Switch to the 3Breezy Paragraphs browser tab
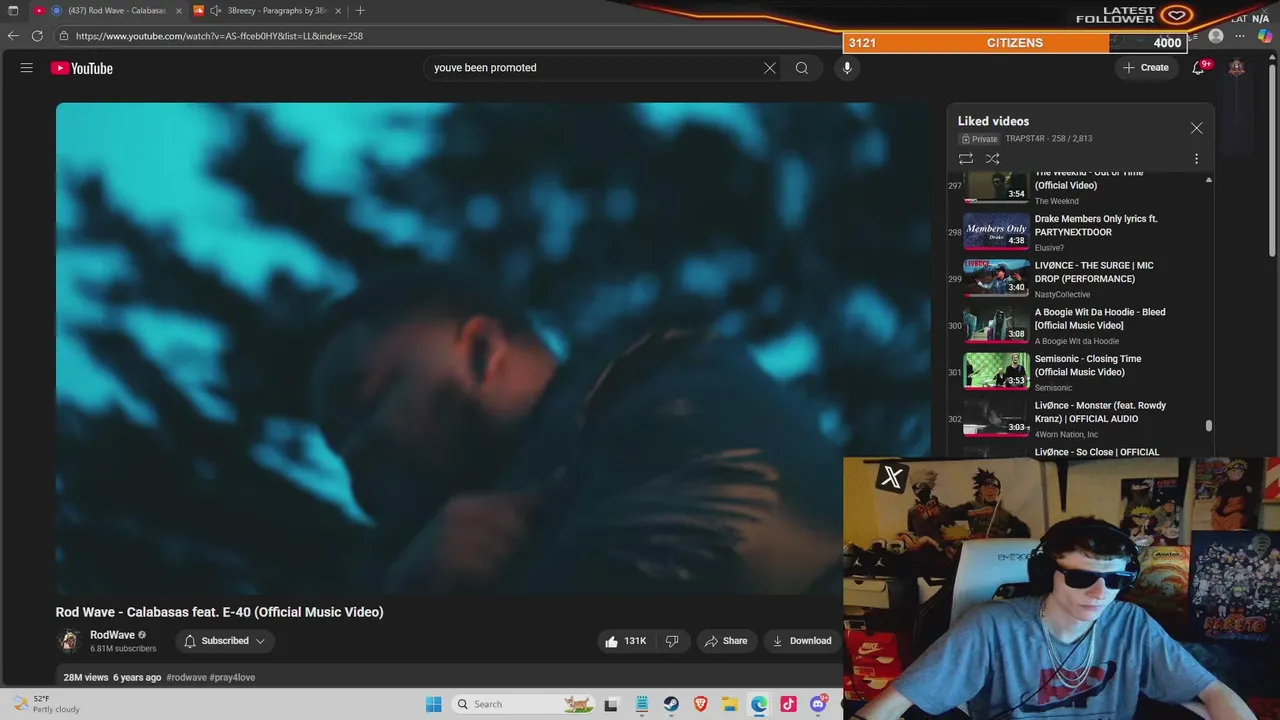 tap(268, 10)
